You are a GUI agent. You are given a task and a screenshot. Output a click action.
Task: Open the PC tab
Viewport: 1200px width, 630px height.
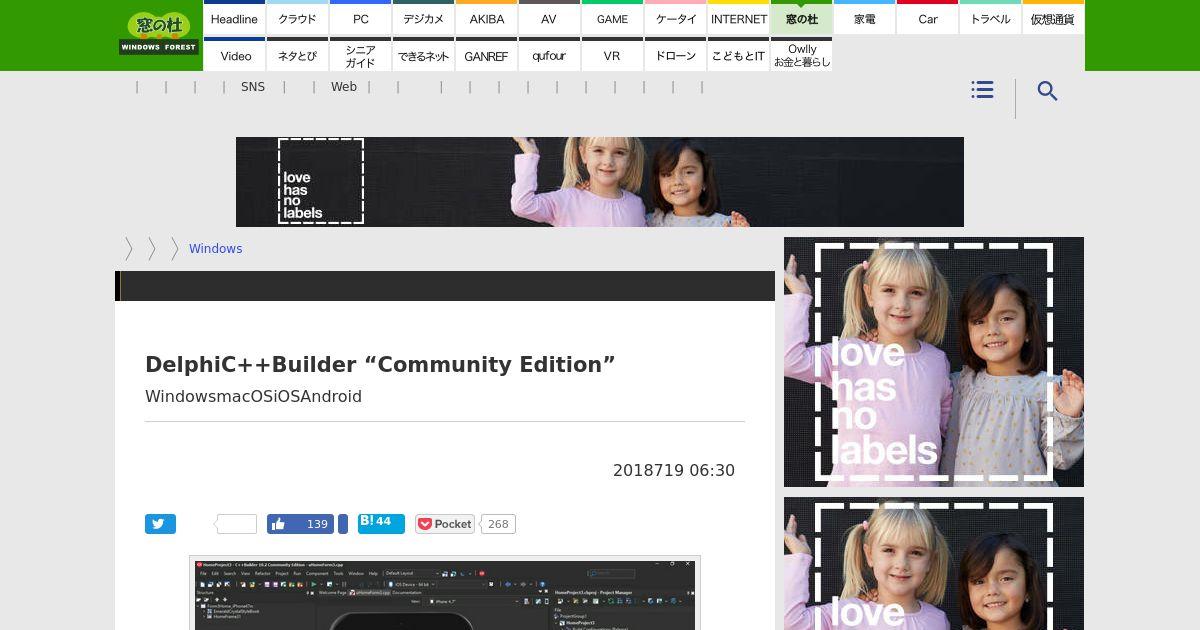coord(360,18)
